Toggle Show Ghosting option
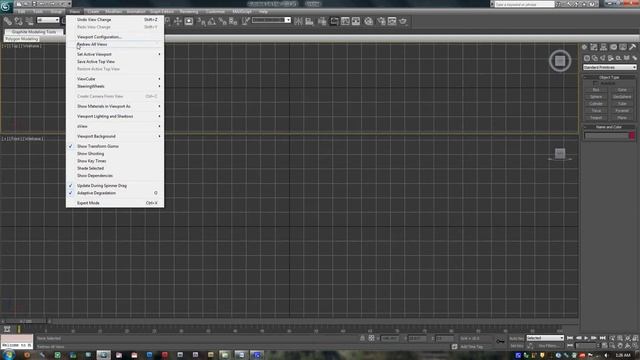 (x=115, y=153)
